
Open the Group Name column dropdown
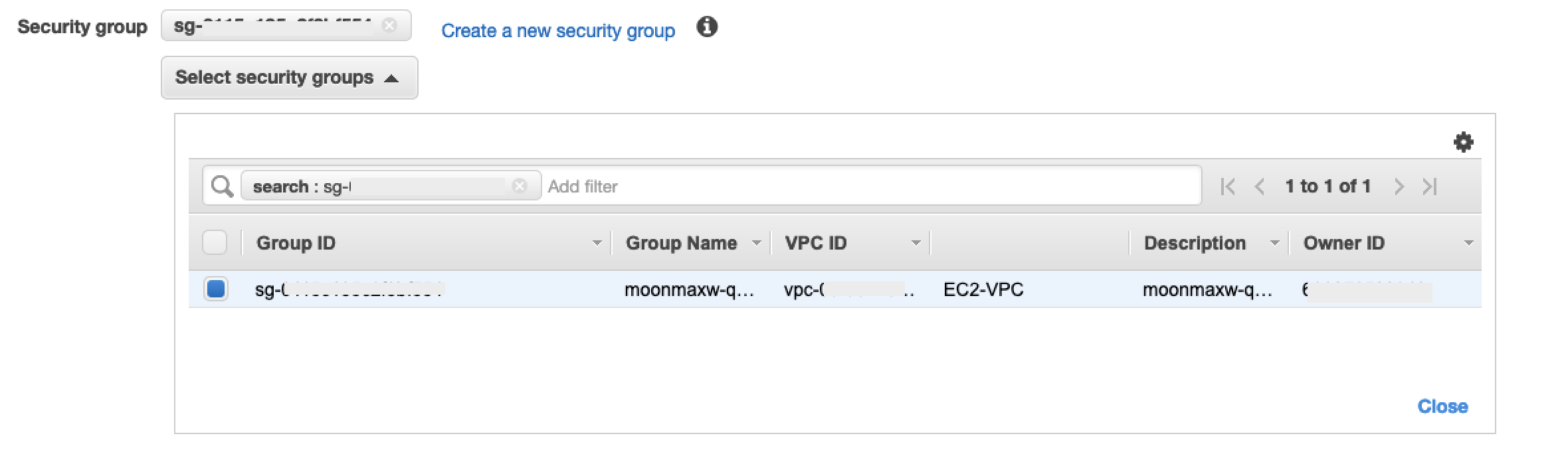pos(757,243)
